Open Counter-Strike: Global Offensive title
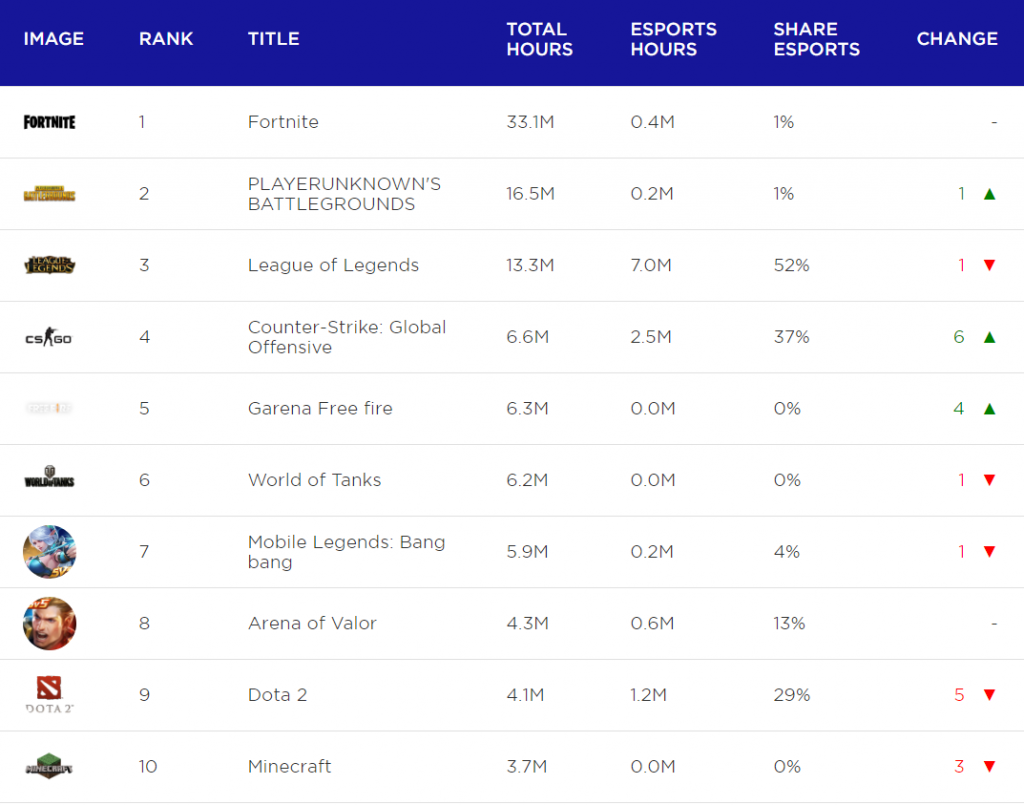 tap(347, 337)
